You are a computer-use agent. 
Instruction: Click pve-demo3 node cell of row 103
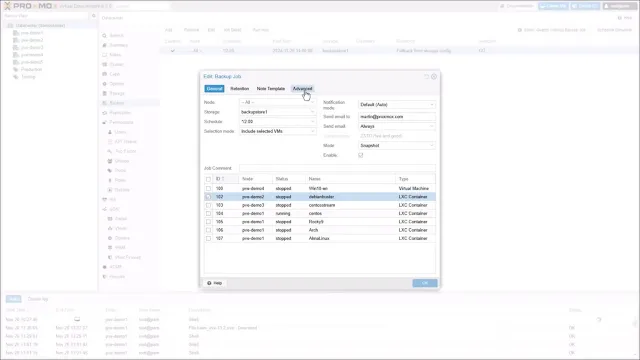[x=253, y=205]
